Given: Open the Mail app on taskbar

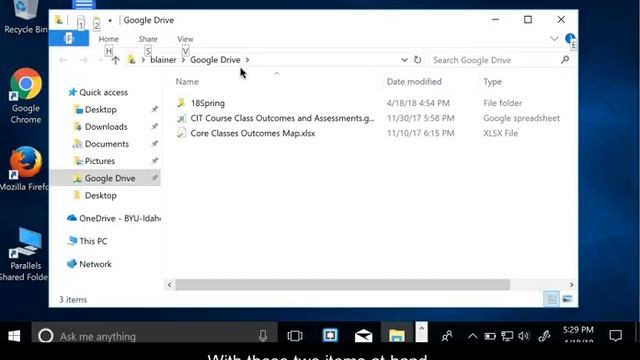Looking at the screenshot, I should pyautogui.click(x=363, y=336).
